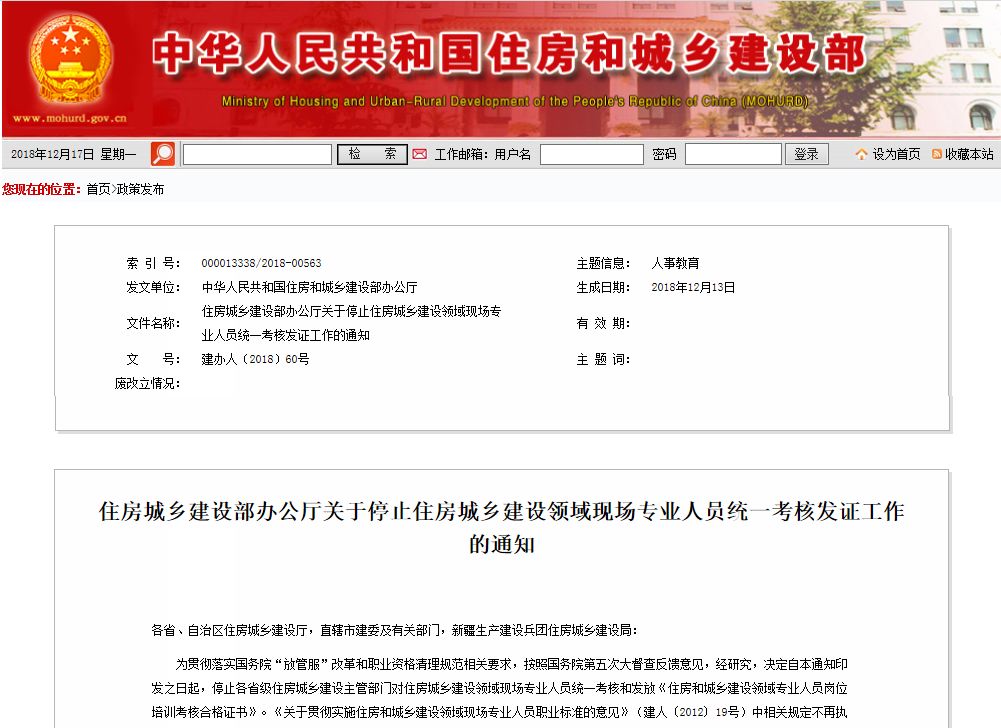Click the 登录 login button
Screen dimensions: 1001x728
pyautogui.click(x=806, y=154)
